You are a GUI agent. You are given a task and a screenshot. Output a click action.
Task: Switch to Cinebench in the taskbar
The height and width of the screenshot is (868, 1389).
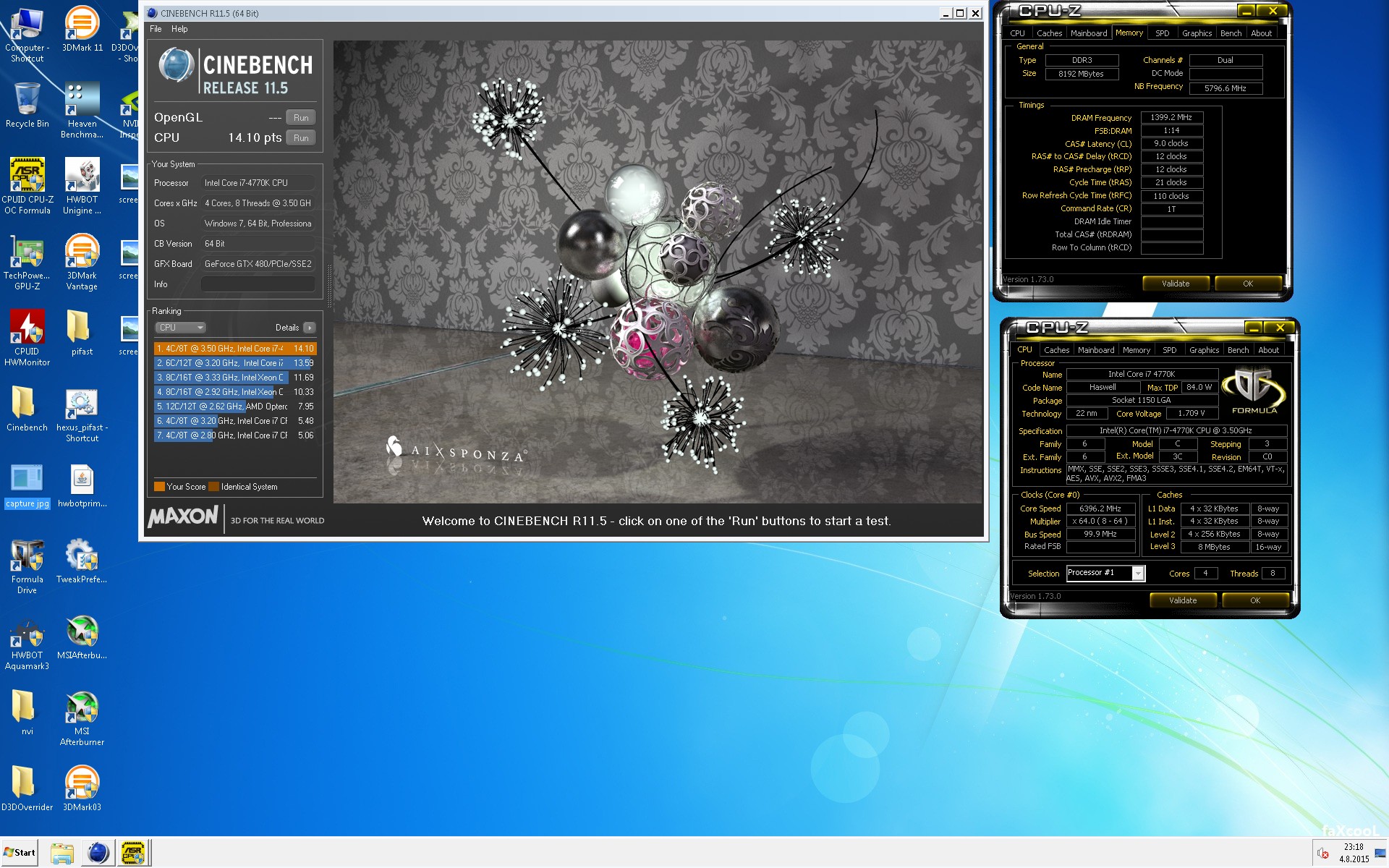pos(98,853)
